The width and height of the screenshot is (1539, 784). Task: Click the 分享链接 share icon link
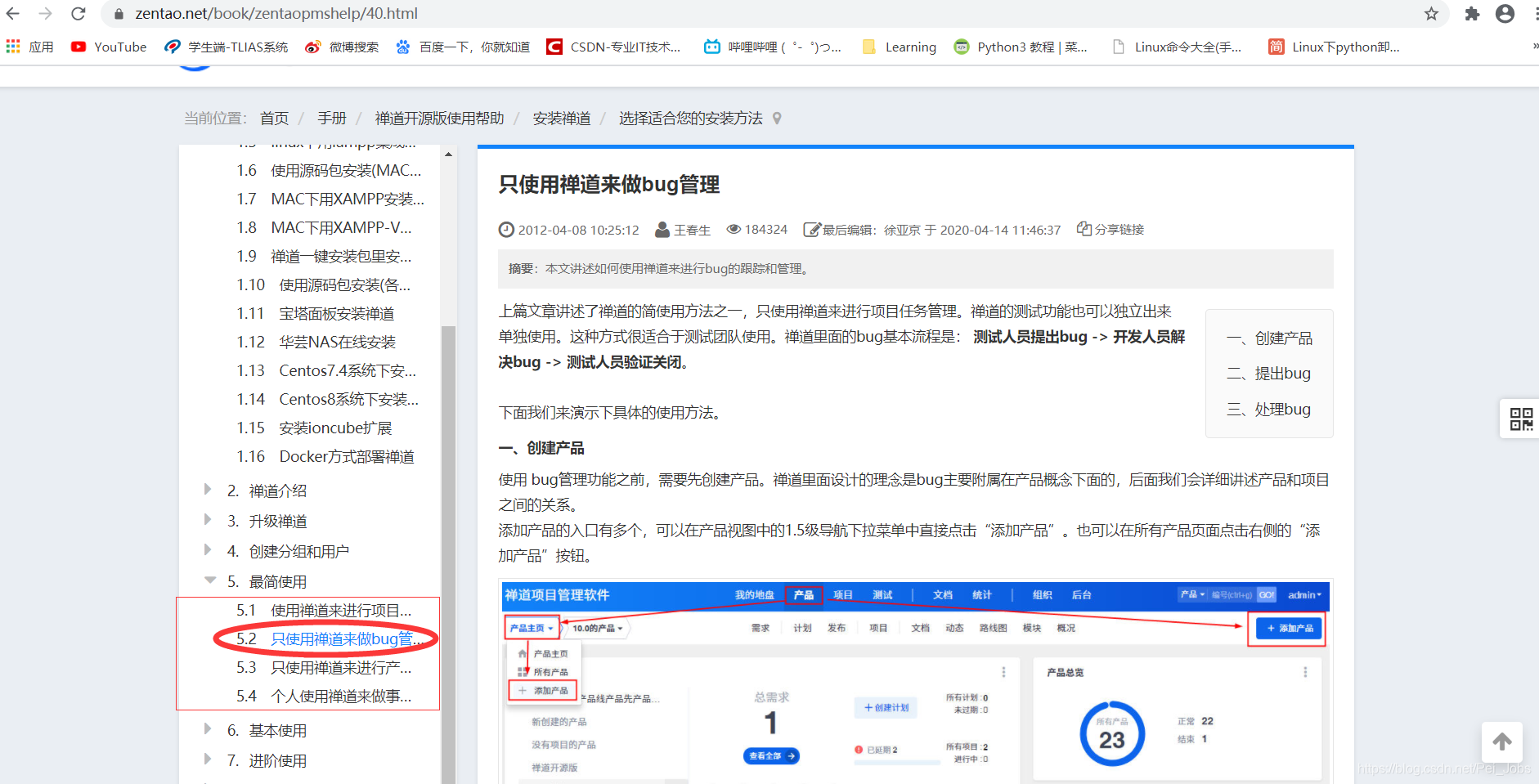click(1111, 230)
